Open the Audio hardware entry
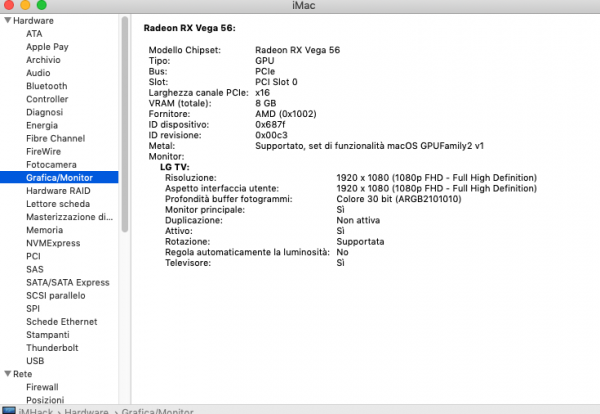Viewport: 600px width, 414px height. point(38,73)
